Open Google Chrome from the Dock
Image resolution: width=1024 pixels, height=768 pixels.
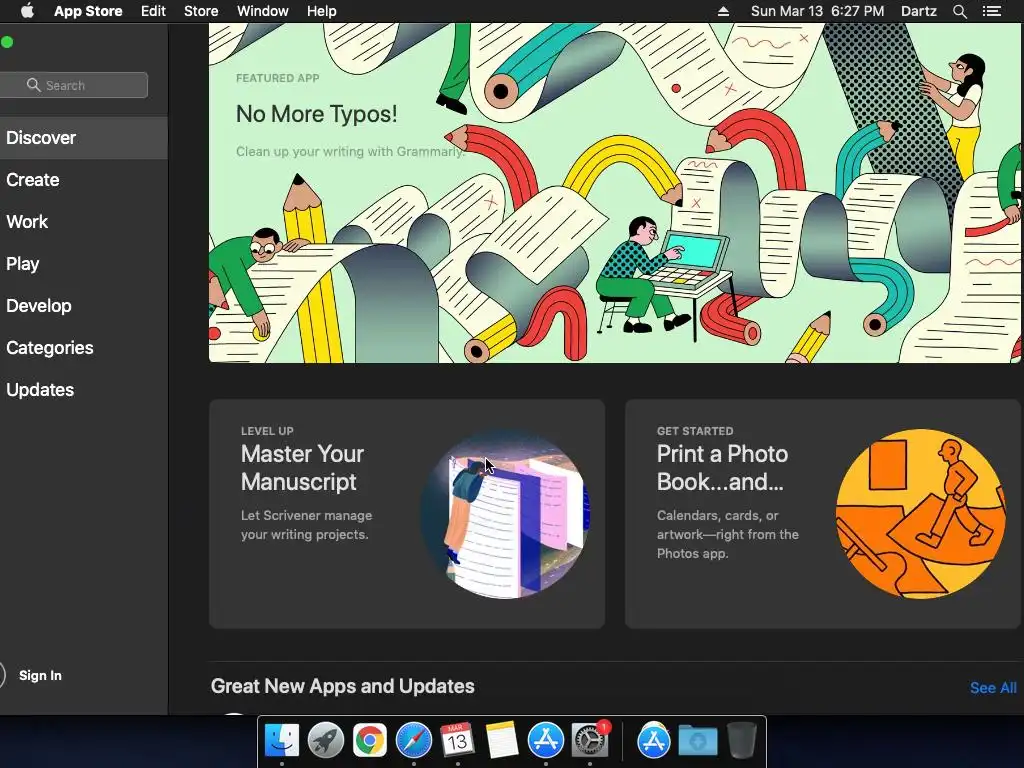click(370, 741)
